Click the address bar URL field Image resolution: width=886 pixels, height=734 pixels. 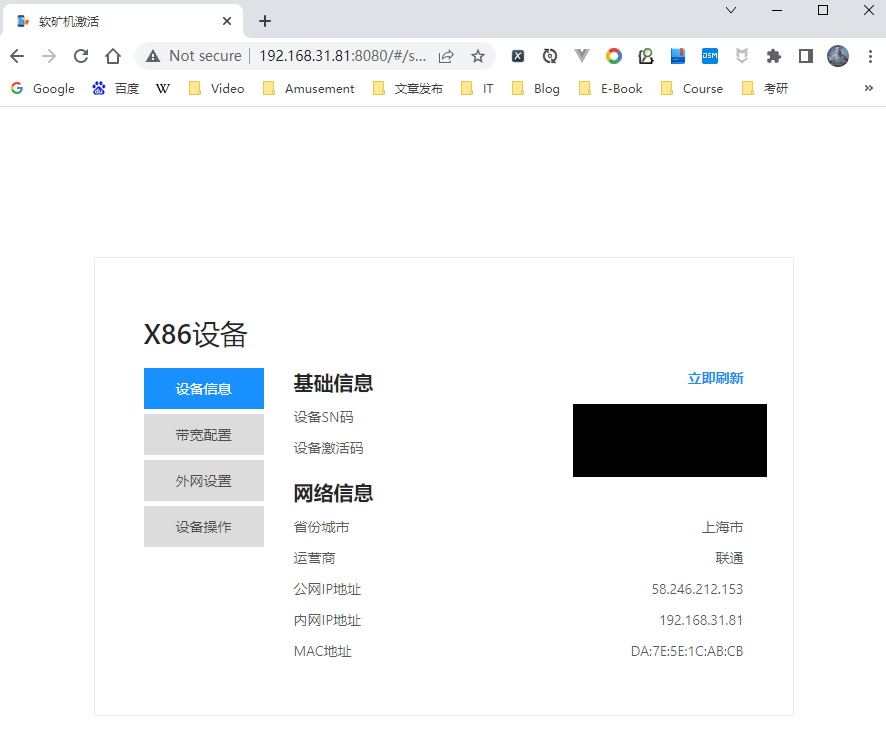click(x=342, y=56)
